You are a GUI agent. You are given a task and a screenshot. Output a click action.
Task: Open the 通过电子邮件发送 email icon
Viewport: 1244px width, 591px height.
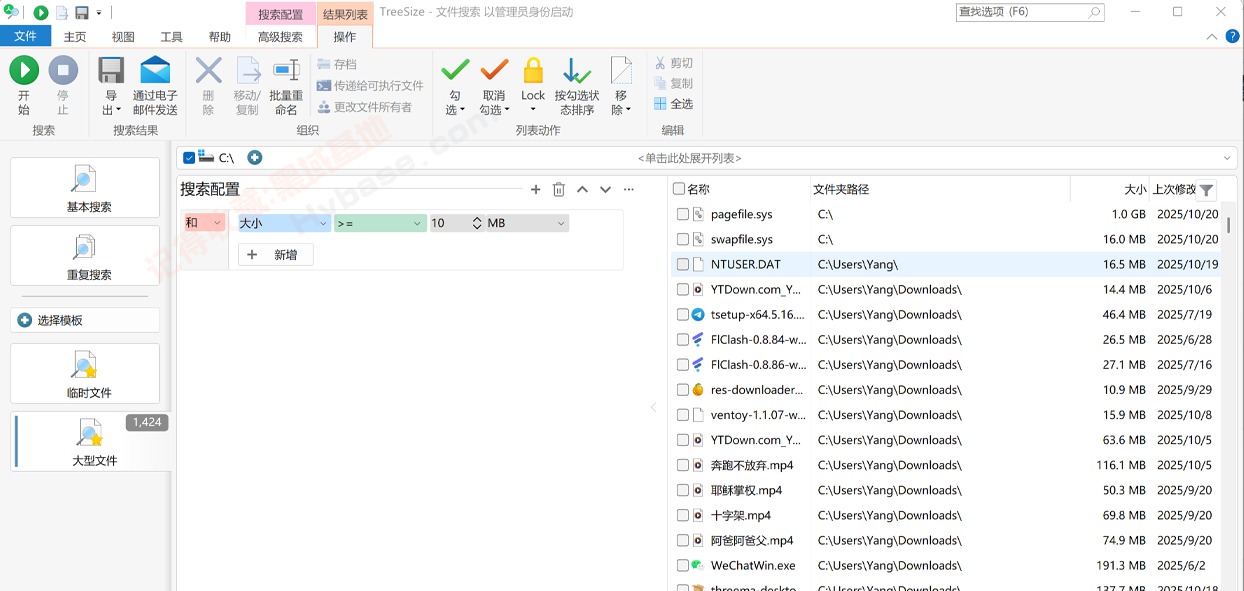click(x=153, y=70)
